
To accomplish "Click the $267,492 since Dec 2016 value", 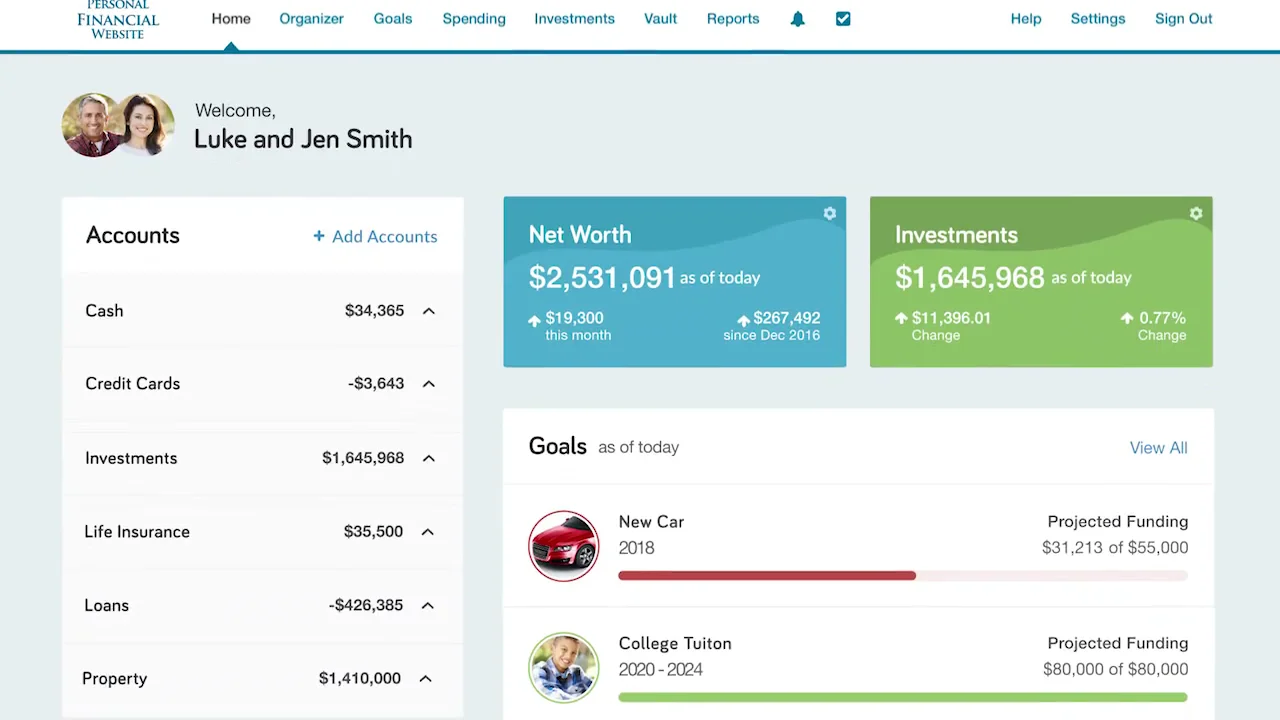I will coord(786,318).
